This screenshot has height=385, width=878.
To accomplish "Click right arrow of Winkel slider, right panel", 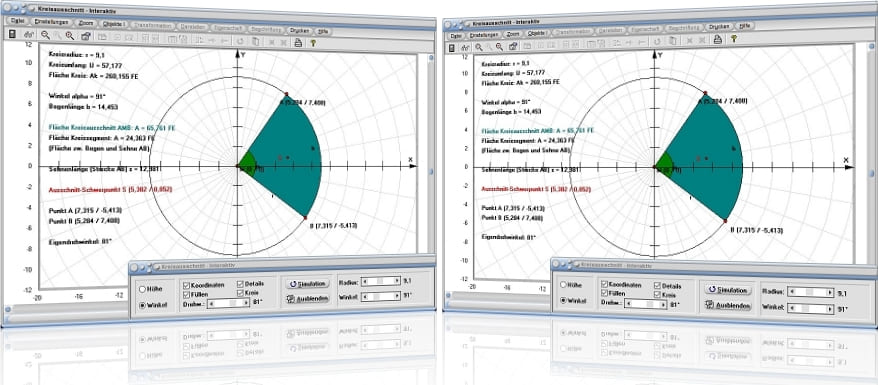I will click(830, 308).
